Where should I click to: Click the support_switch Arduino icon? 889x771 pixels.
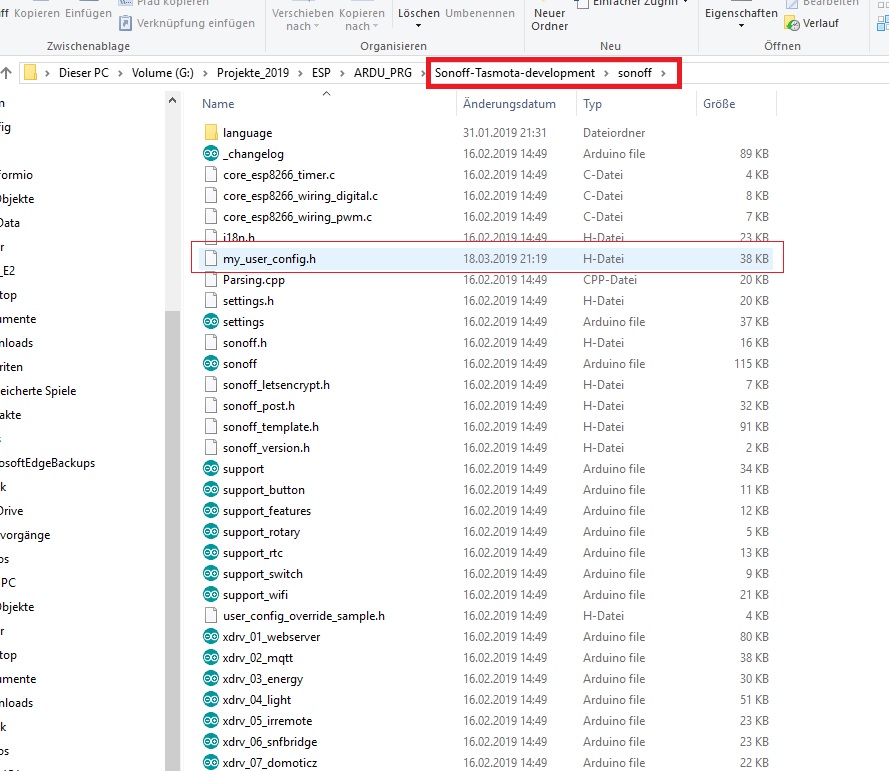tap(211, 573)
